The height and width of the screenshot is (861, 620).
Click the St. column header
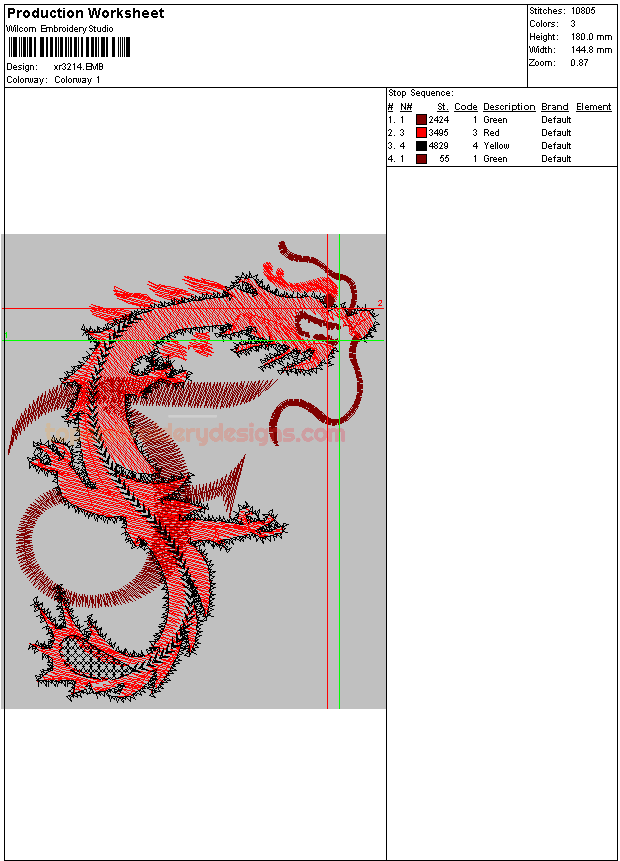click(x=443, y=107)
